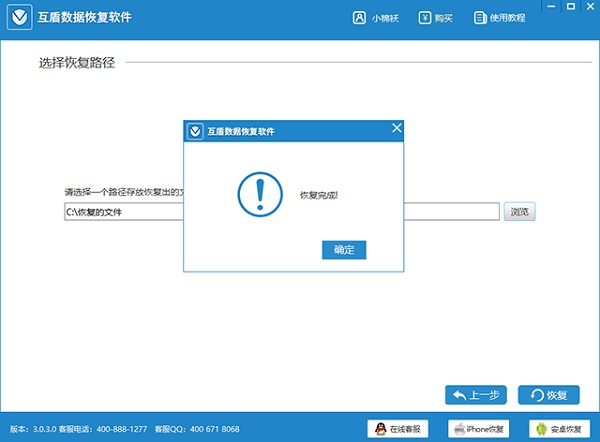The width and height of the screenshot is (600, 442).
Task: Click the Android robot 安卓恢复 icon
Action: tap(542, 429)
